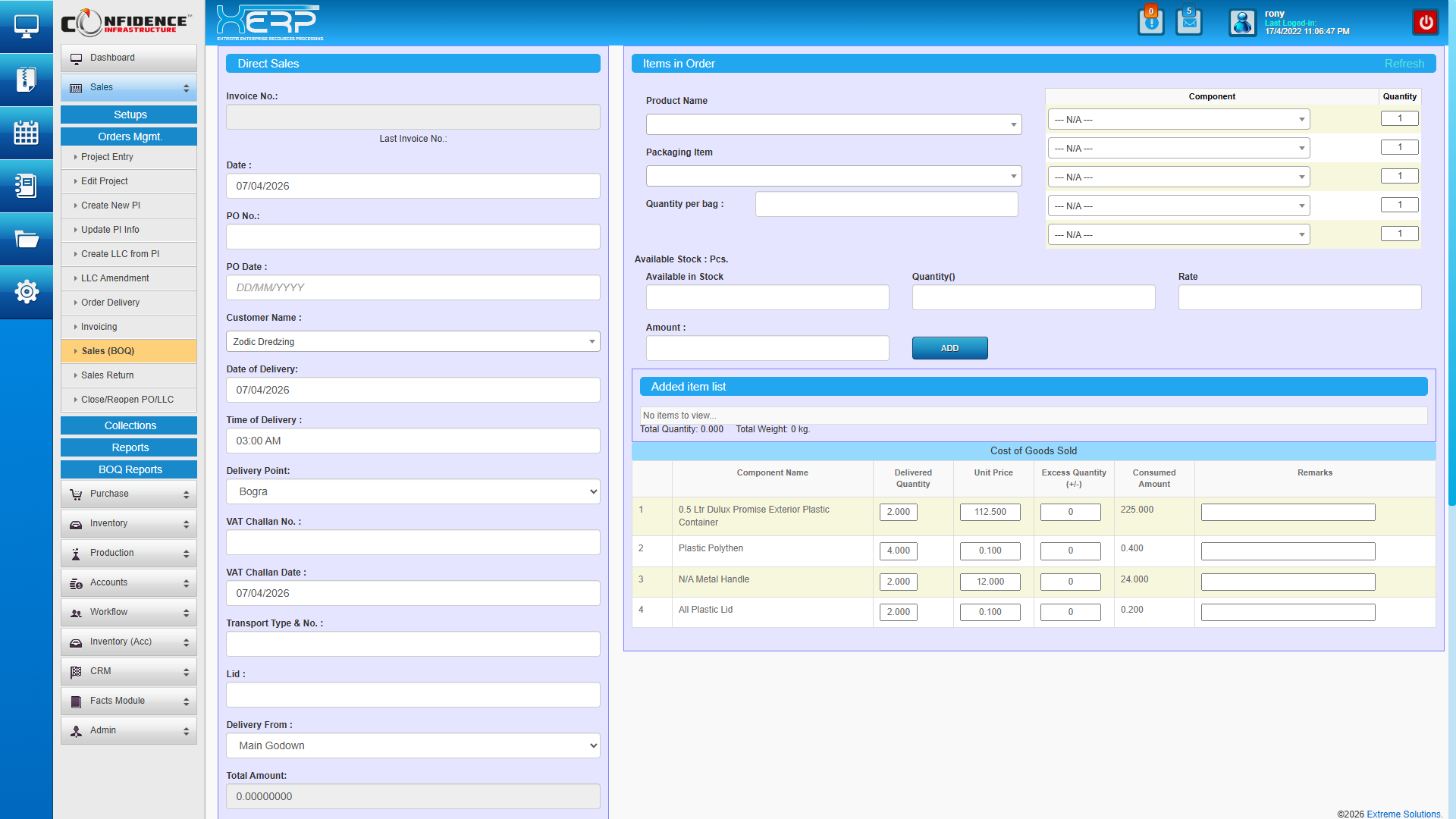
Task: Click Refresh on Items in Order
Action: point(1404,64)
